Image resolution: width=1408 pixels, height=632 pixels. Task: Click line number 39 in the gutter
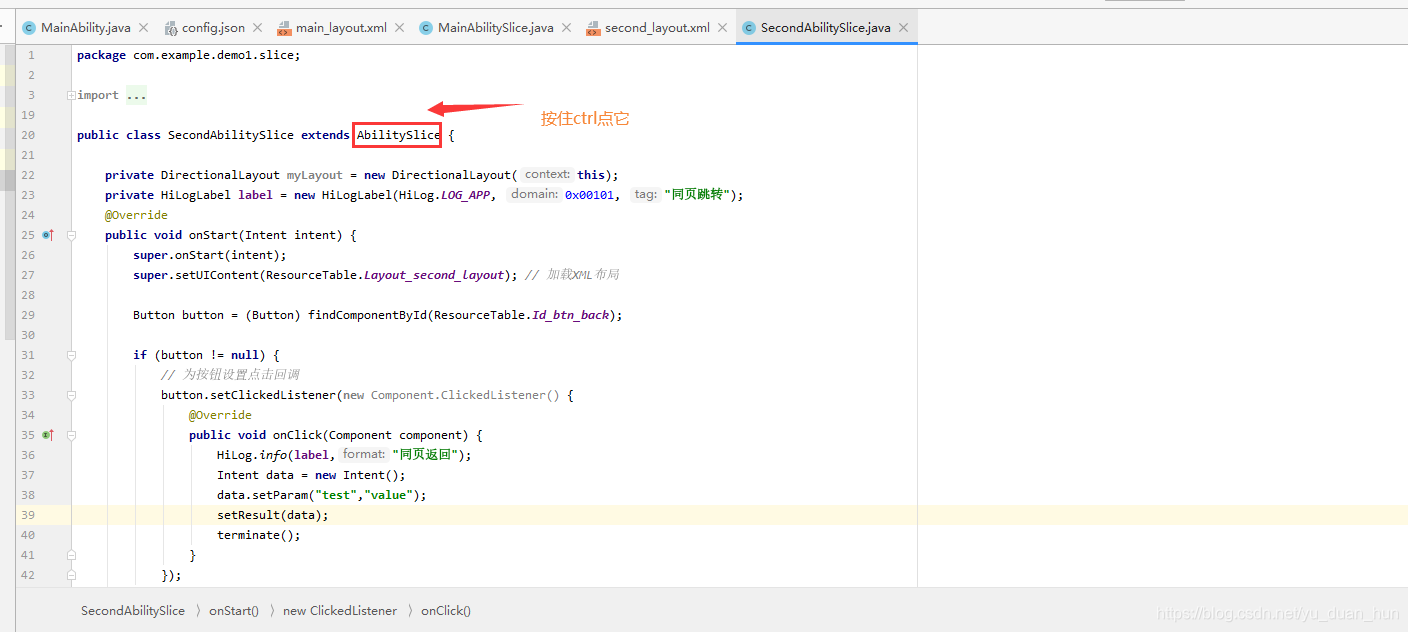point(28,515)
